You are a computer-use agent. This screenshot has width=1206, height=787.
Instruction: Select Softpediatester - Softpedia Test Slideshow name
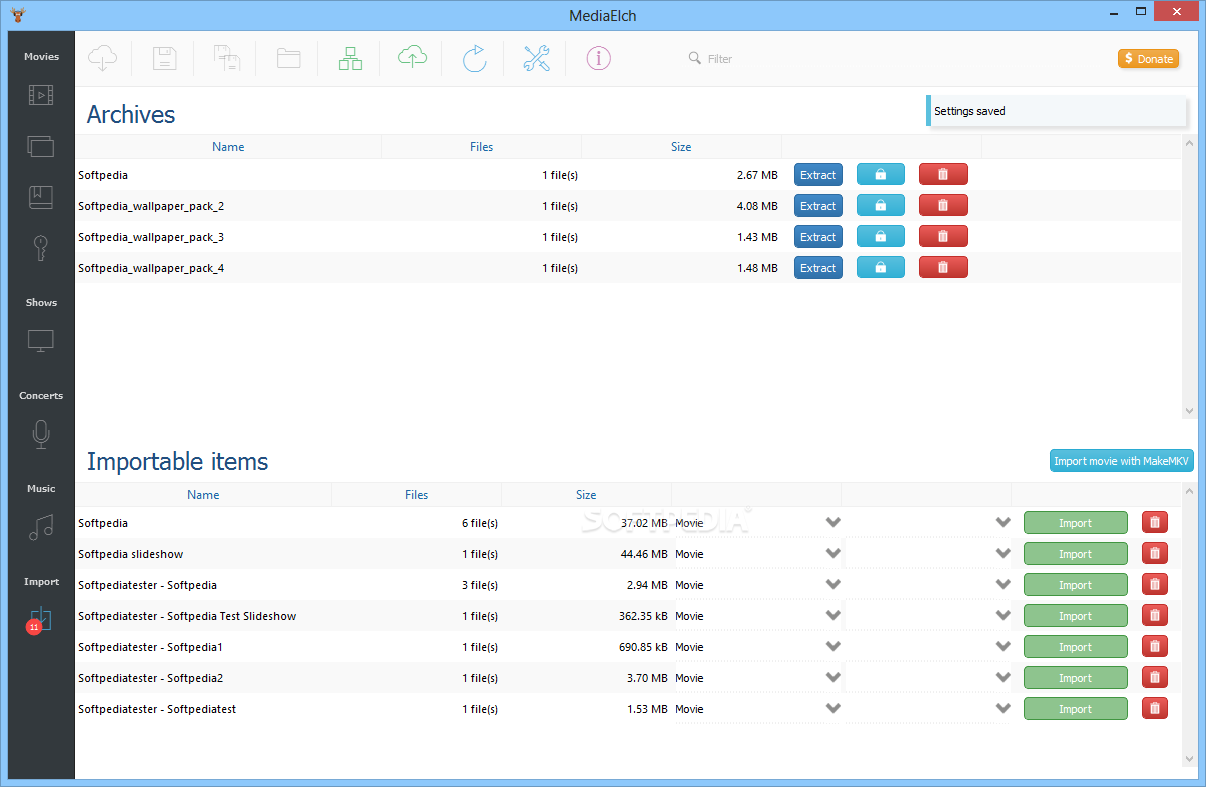[x=187, y=616]
